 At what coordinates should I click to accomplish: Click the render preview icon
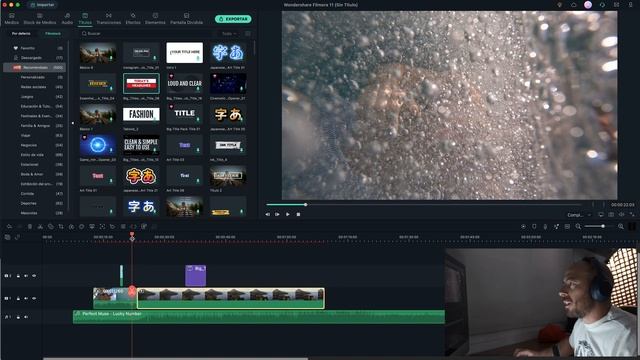click(523, 227)
